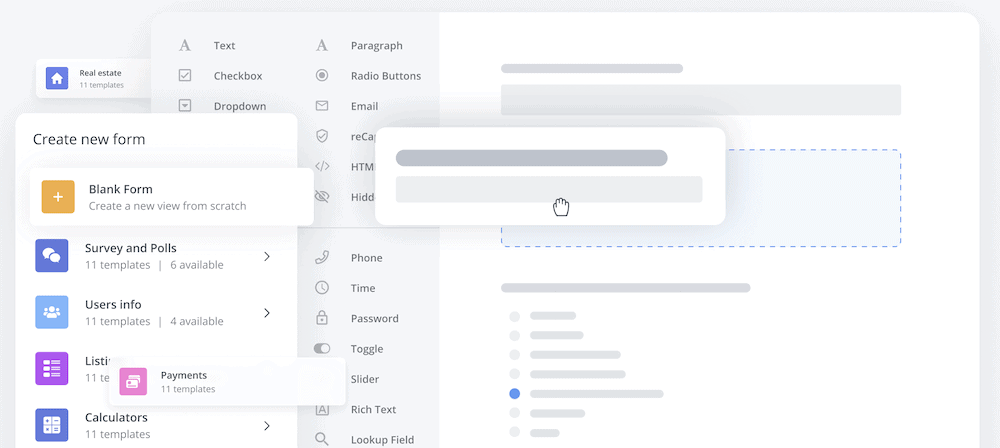1000x448 pixels.
Task: Open the Users info title
Action: (x=113, y=304)
